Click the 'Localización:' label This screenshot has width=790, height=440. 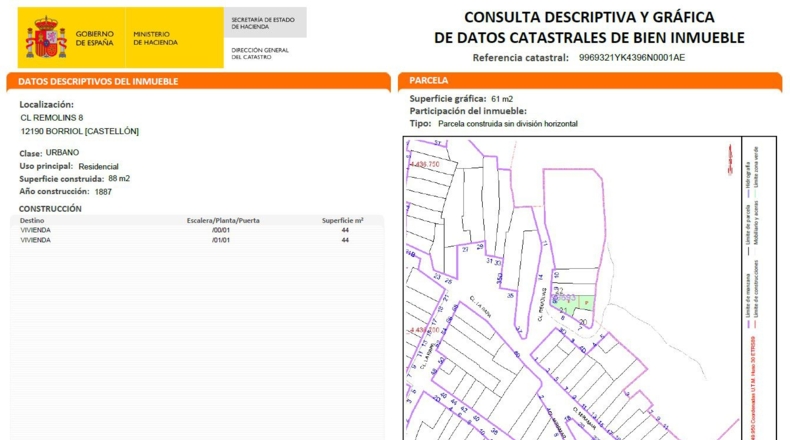pyautogui.click(x=46, y=104)
